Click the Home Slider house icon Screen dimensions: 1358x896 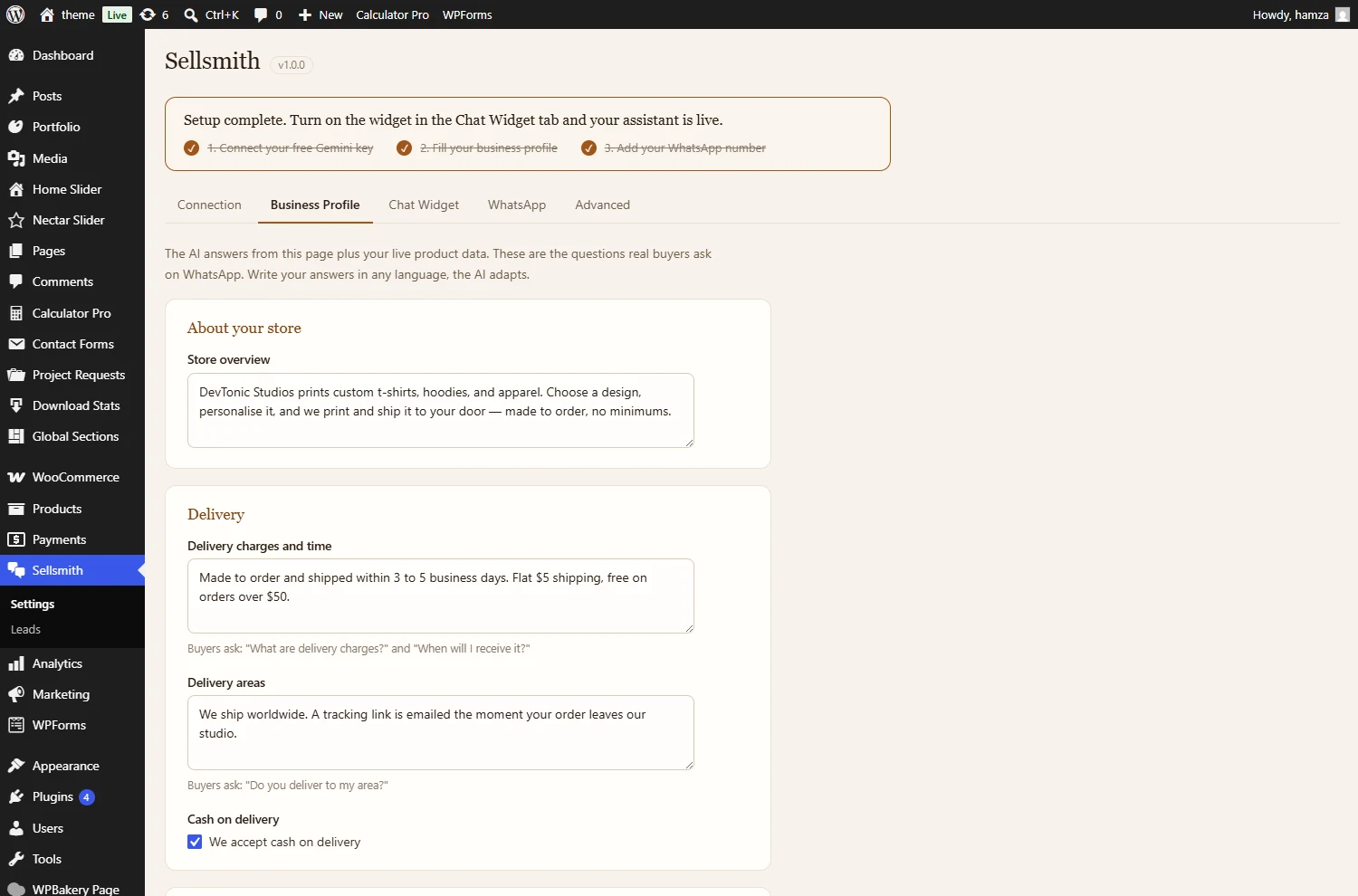16,189
